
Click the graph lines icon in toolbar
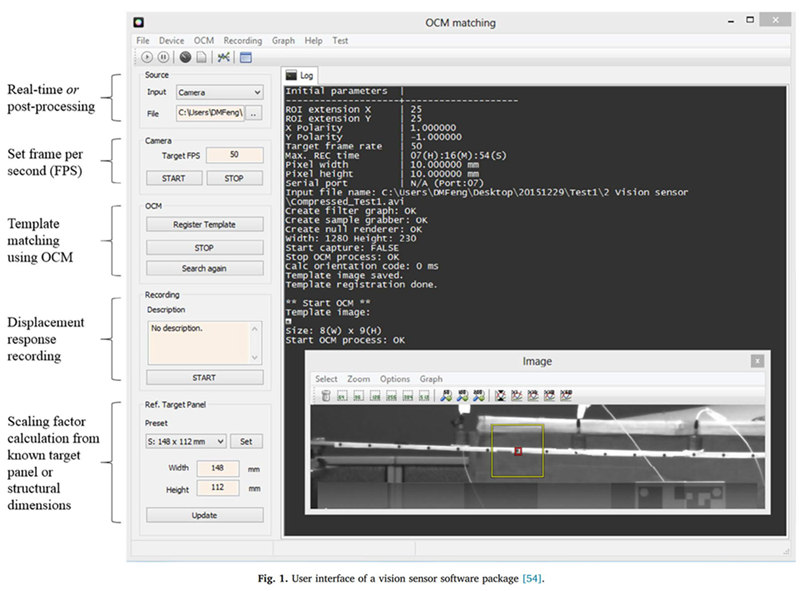point(223,57)
